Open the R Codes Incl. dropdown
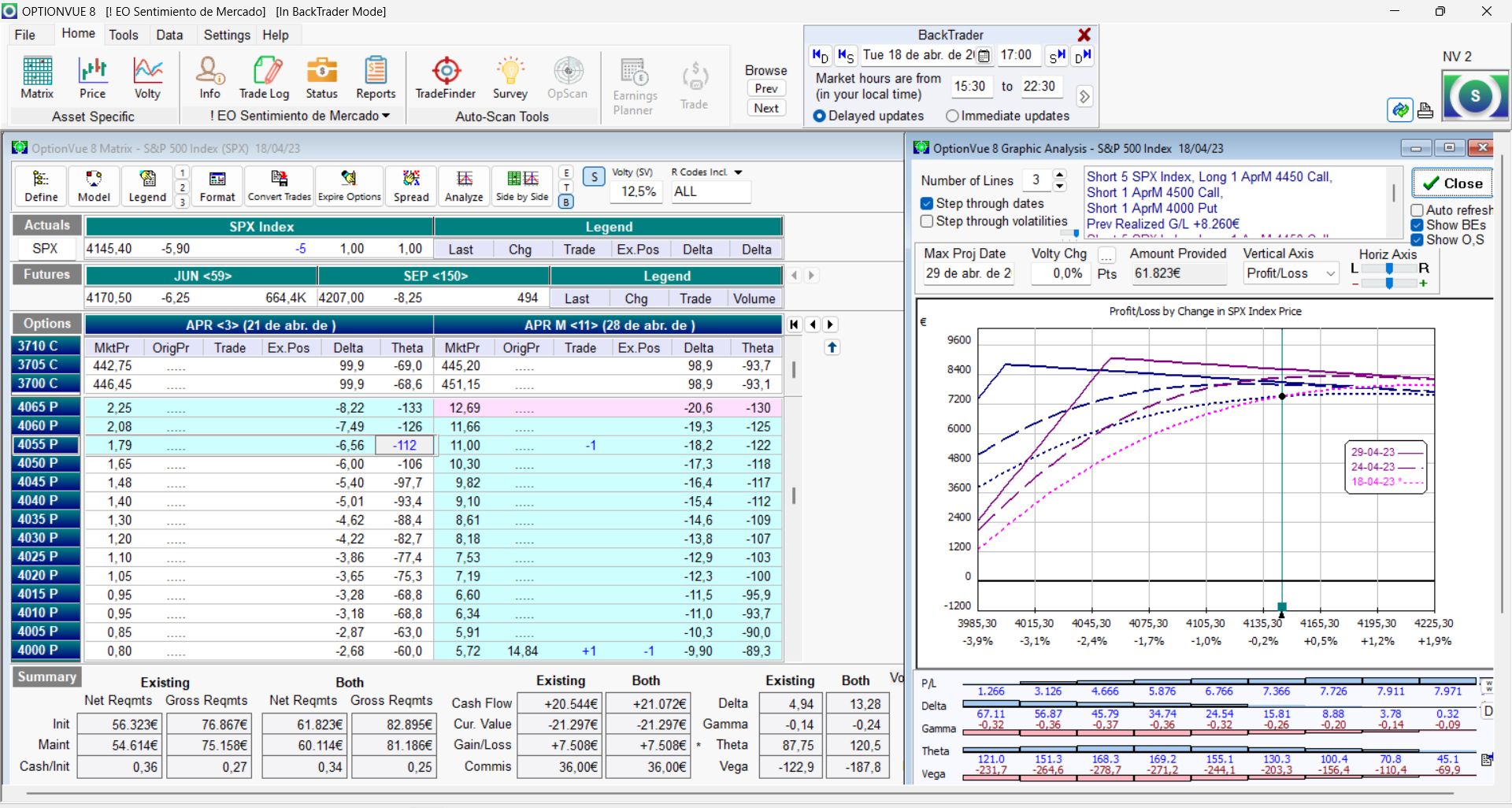 coord(738,172)
